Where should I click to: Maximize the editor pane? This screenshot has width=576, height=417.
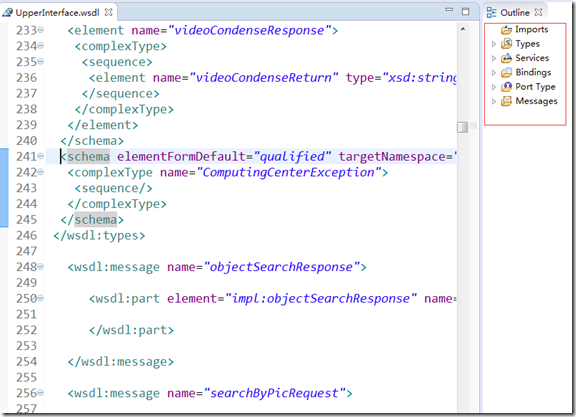tap(465, 11)
